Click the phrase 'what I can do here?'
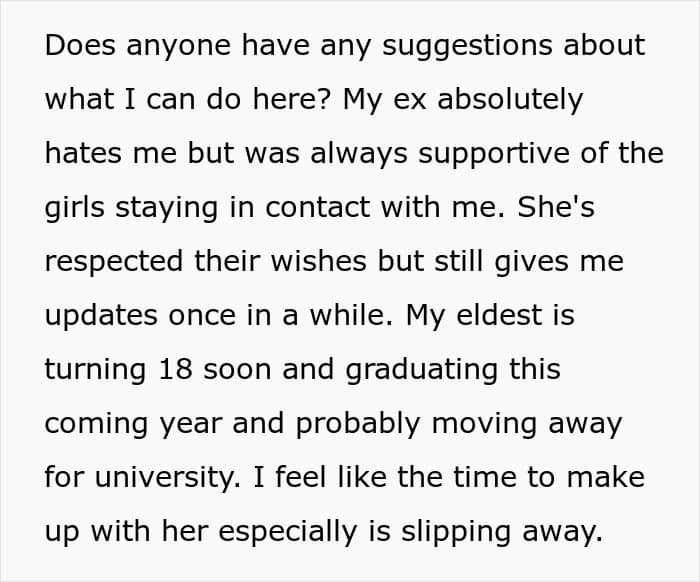Image resolution: width=700 pixels, height=582 pixels. click(188, 99)
